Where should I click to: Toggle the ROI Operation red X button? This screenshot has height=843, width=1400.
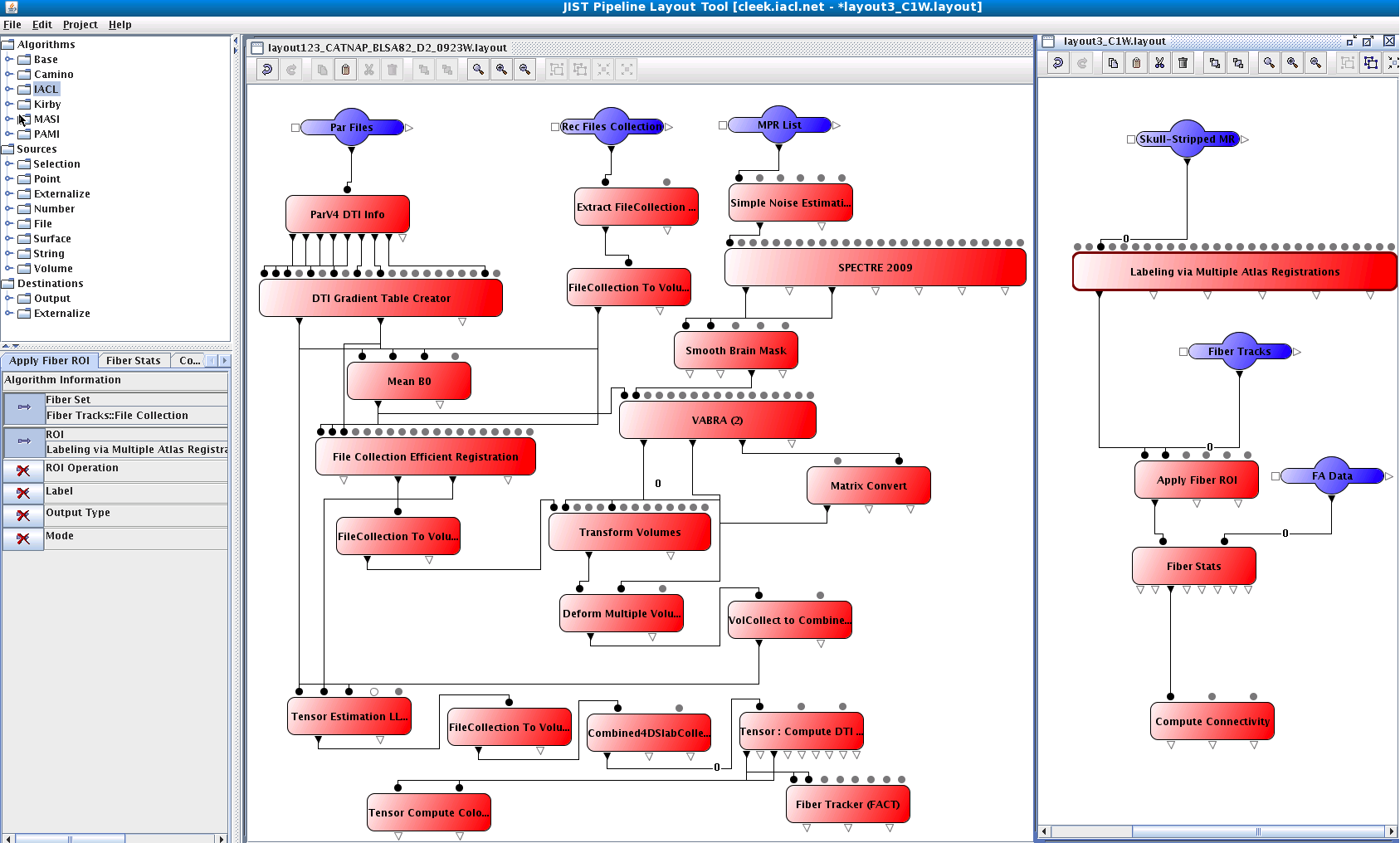[23, 470]
